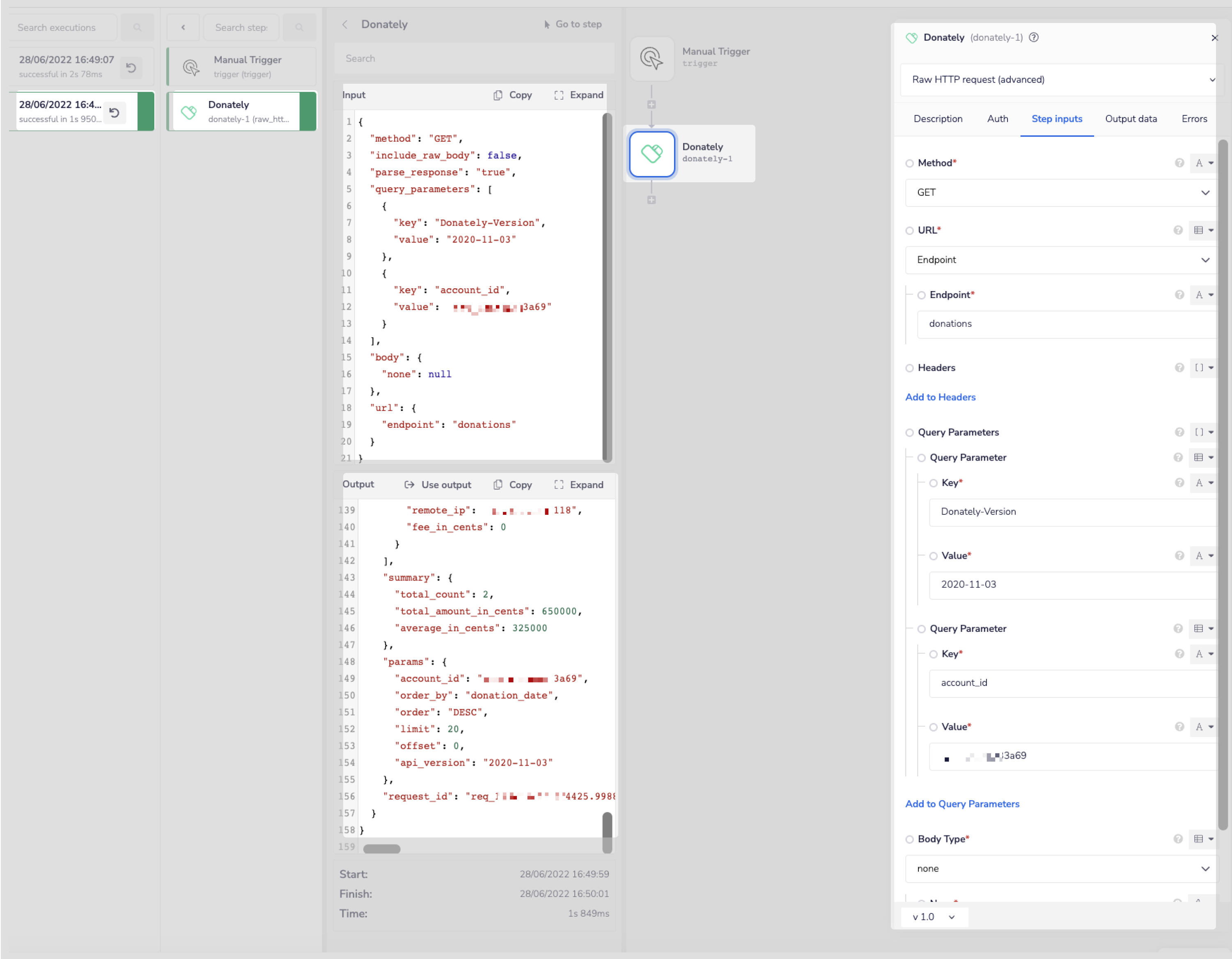The height and width of the screenshot is (959, 1232).
Task: Click the Manual Trigger node icon in canvas
Action: [652, 58]
